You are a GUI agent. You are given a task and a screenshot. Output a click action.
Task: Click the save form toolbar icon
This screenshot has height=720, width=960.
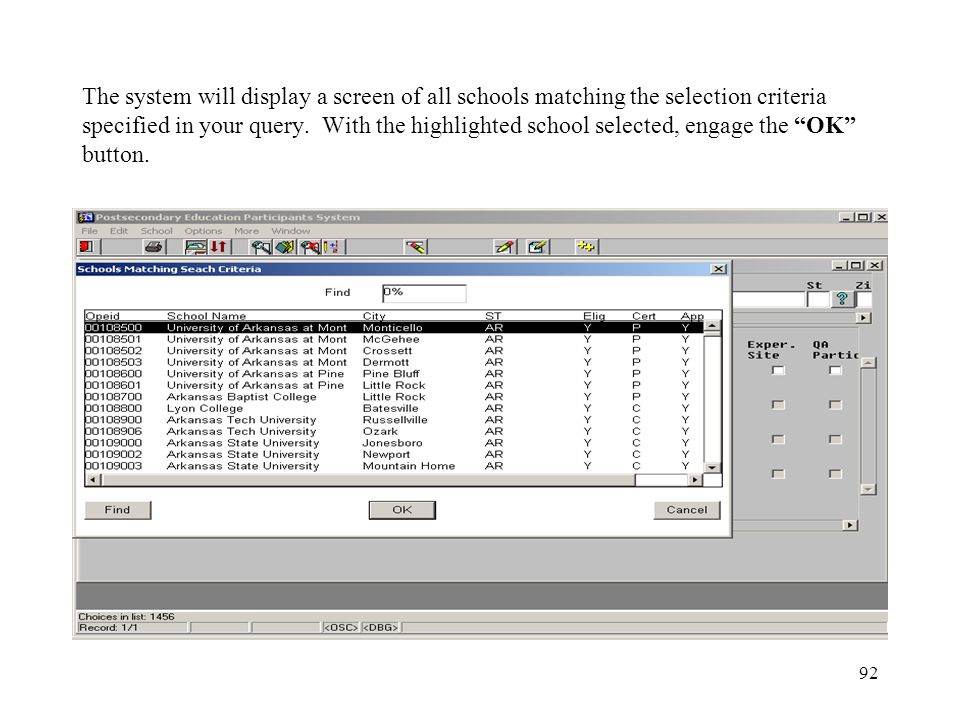(x=196, y=247)
